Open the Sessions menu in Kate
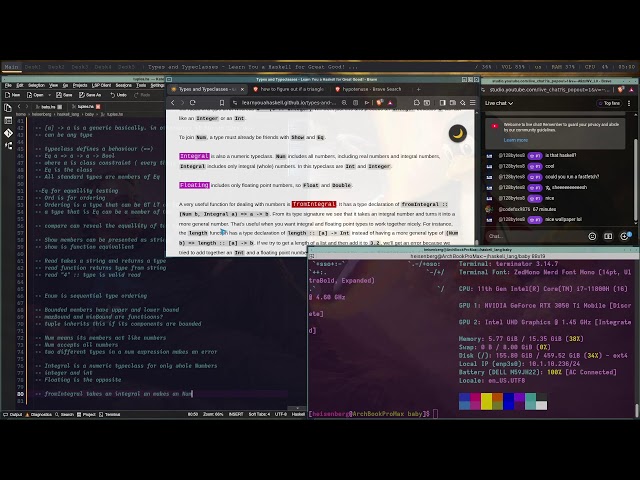 123,85
